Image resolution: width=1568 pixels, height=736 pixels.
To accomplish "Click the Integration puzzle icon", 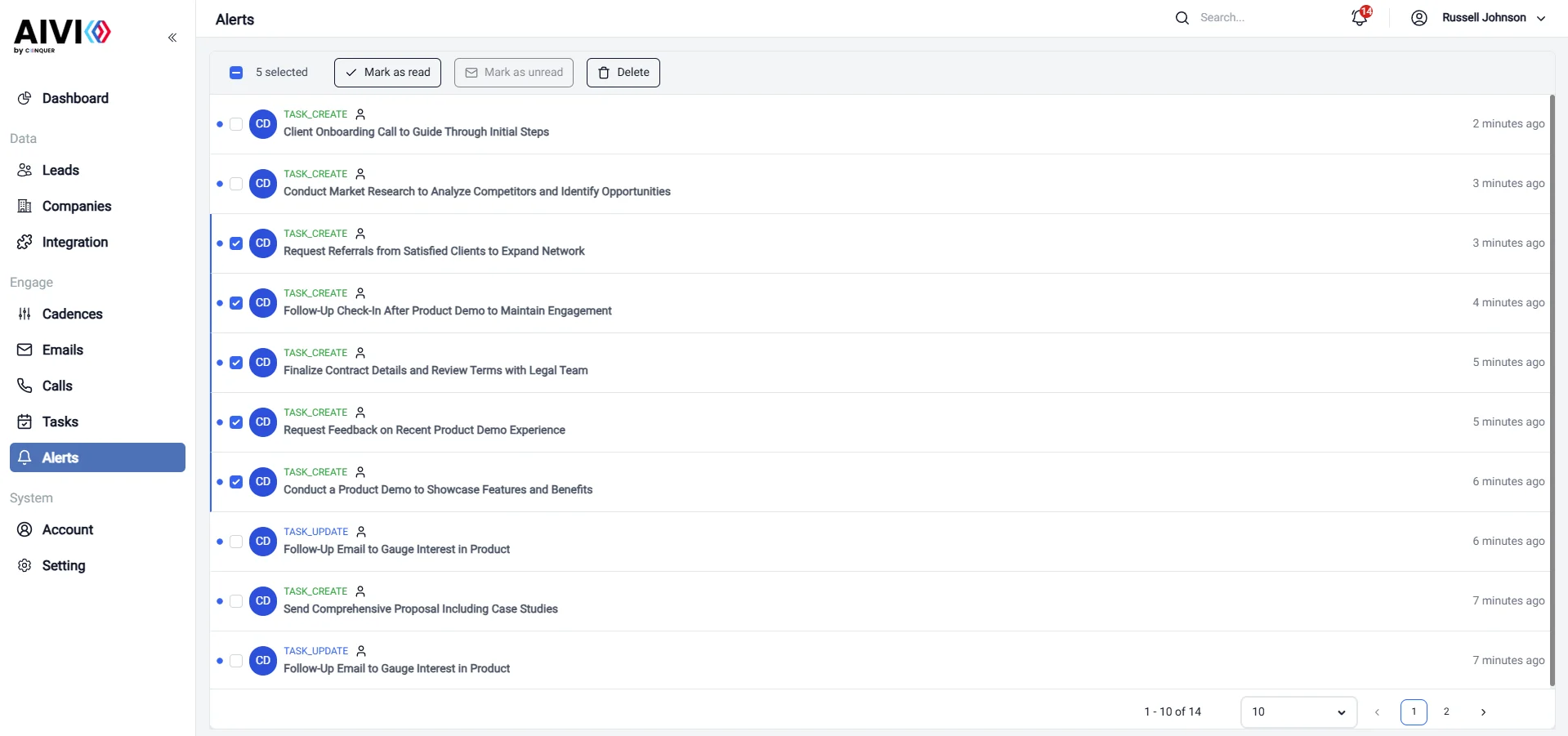I will pyautogui.click(x=25, y=242).
